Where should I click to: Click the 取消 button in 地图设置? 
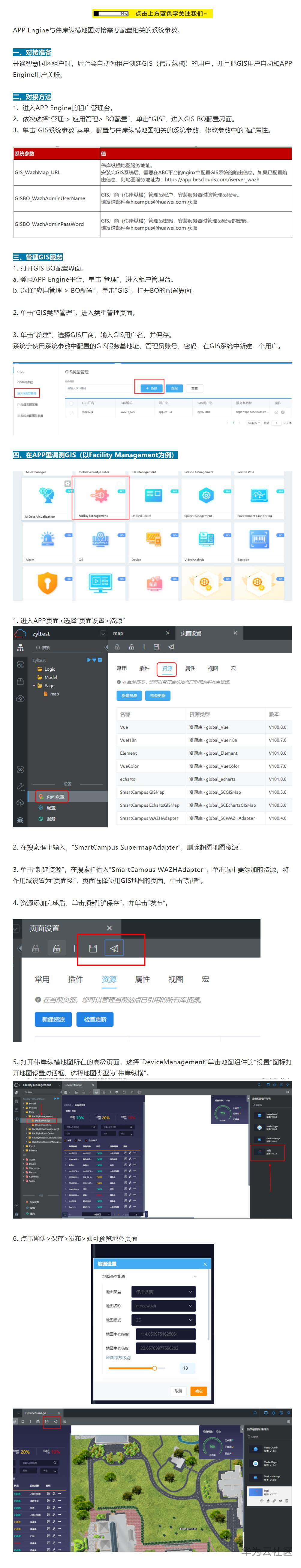click(x=178, y=1391)
